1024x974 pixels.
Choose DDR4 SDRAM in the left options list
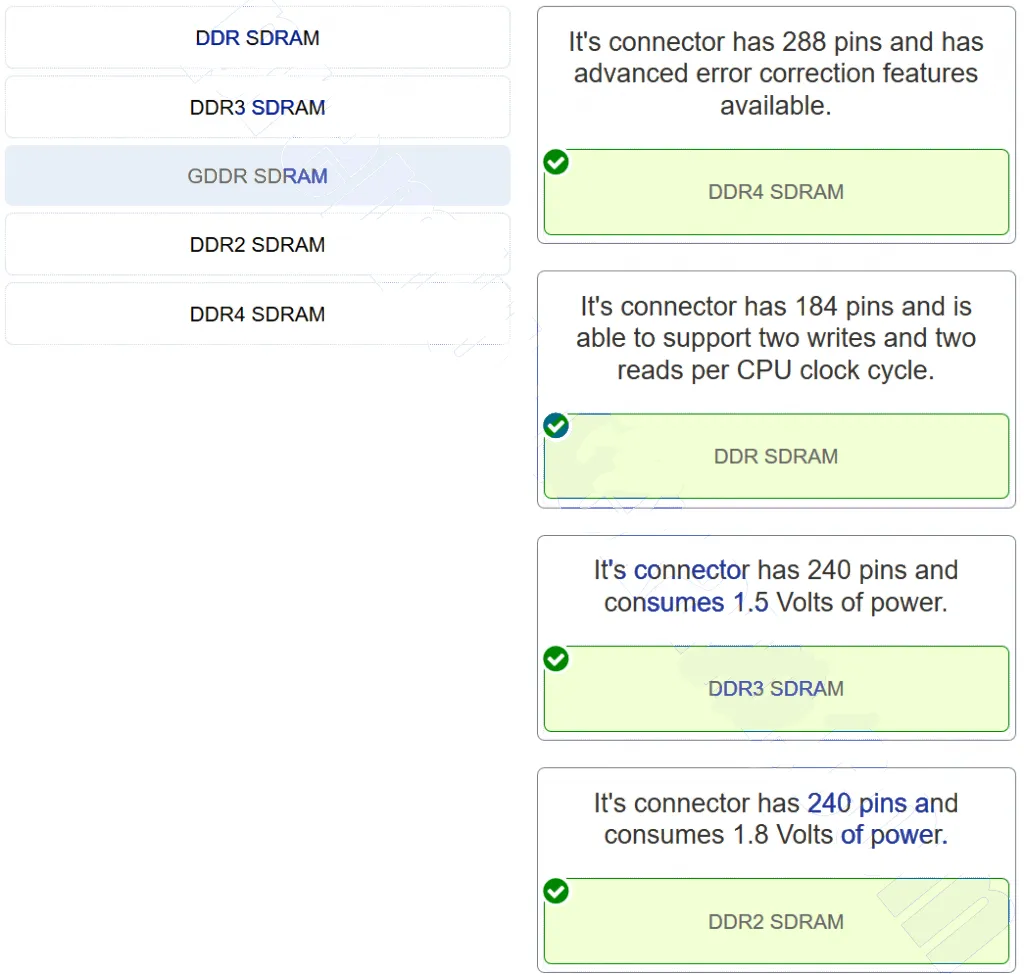point(257,314)
